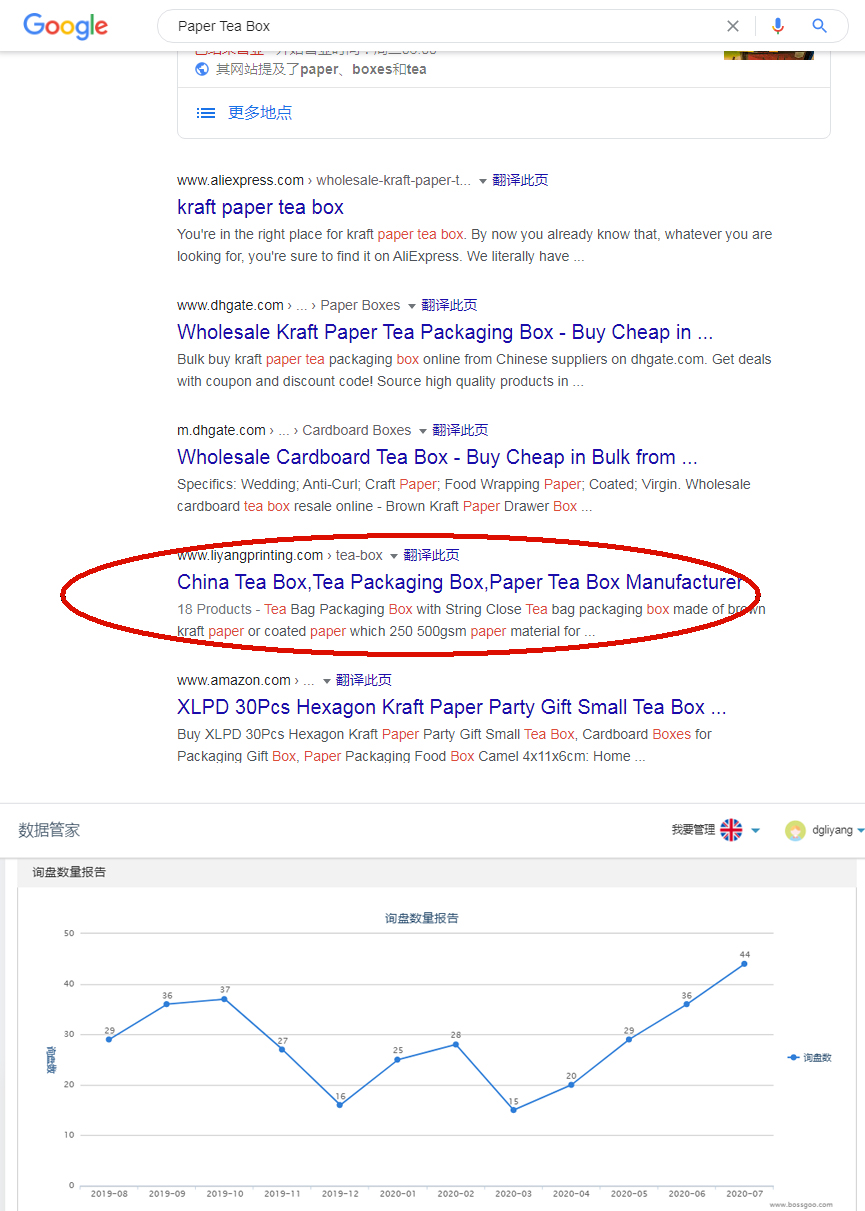This screenshot has height=1211, width=865.
Task: Open the dgliyang account dropdown arrow
Action: coord(860,831)
